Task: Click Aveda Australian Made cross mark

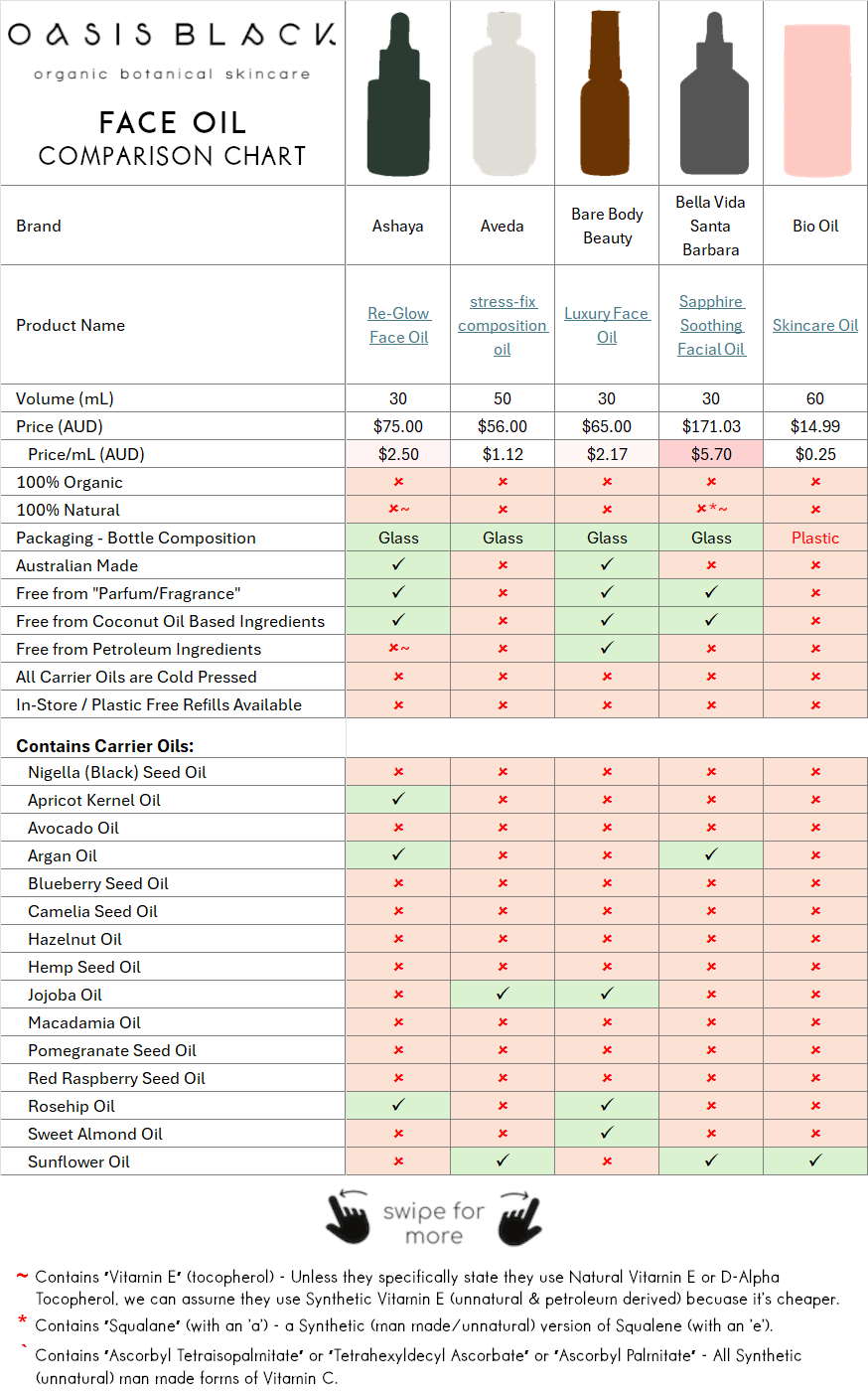Action: [x=503, y=565]
